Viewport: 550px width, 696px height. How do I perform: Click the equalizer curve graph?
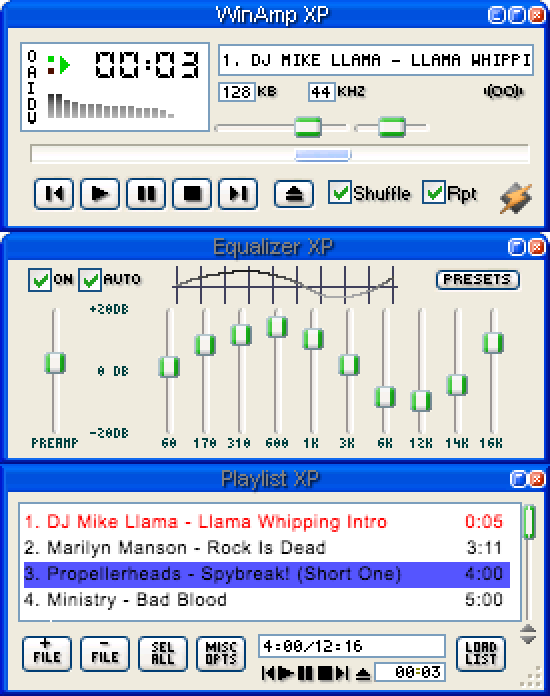(285, 285)
